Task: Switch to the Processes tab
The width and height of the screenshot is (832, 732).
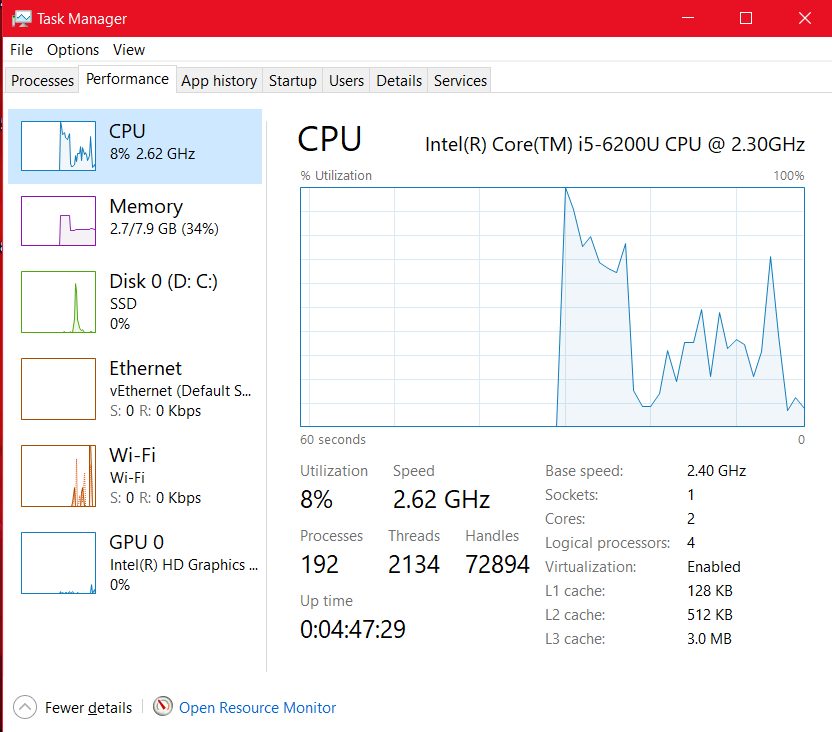Action: pos(42,81)
